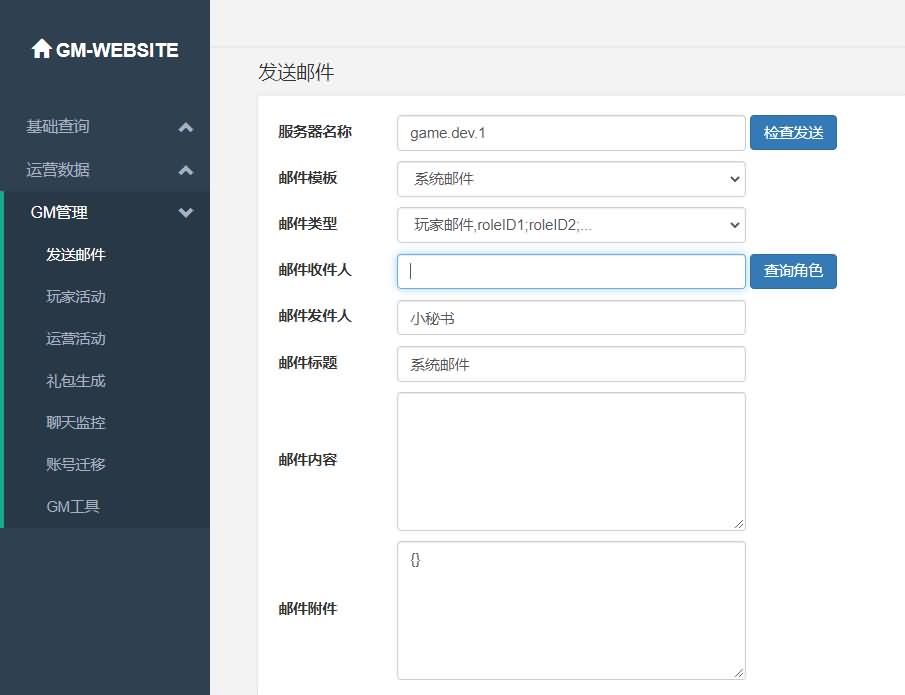
Task: Open the 邮件模板 dropdown
Action: (x=571, y=180)
